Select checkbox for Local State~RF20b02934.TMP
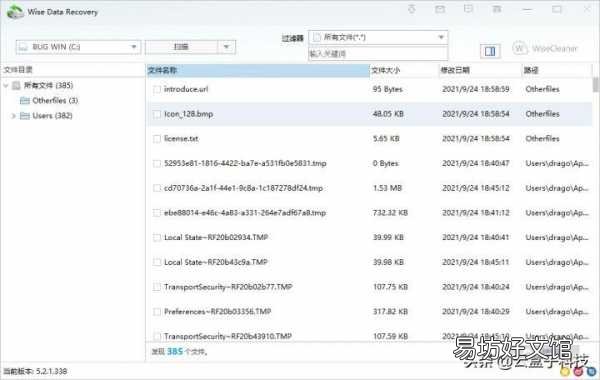Image resolution: width=600 pixels, height=380 pixels. [157, 238]
